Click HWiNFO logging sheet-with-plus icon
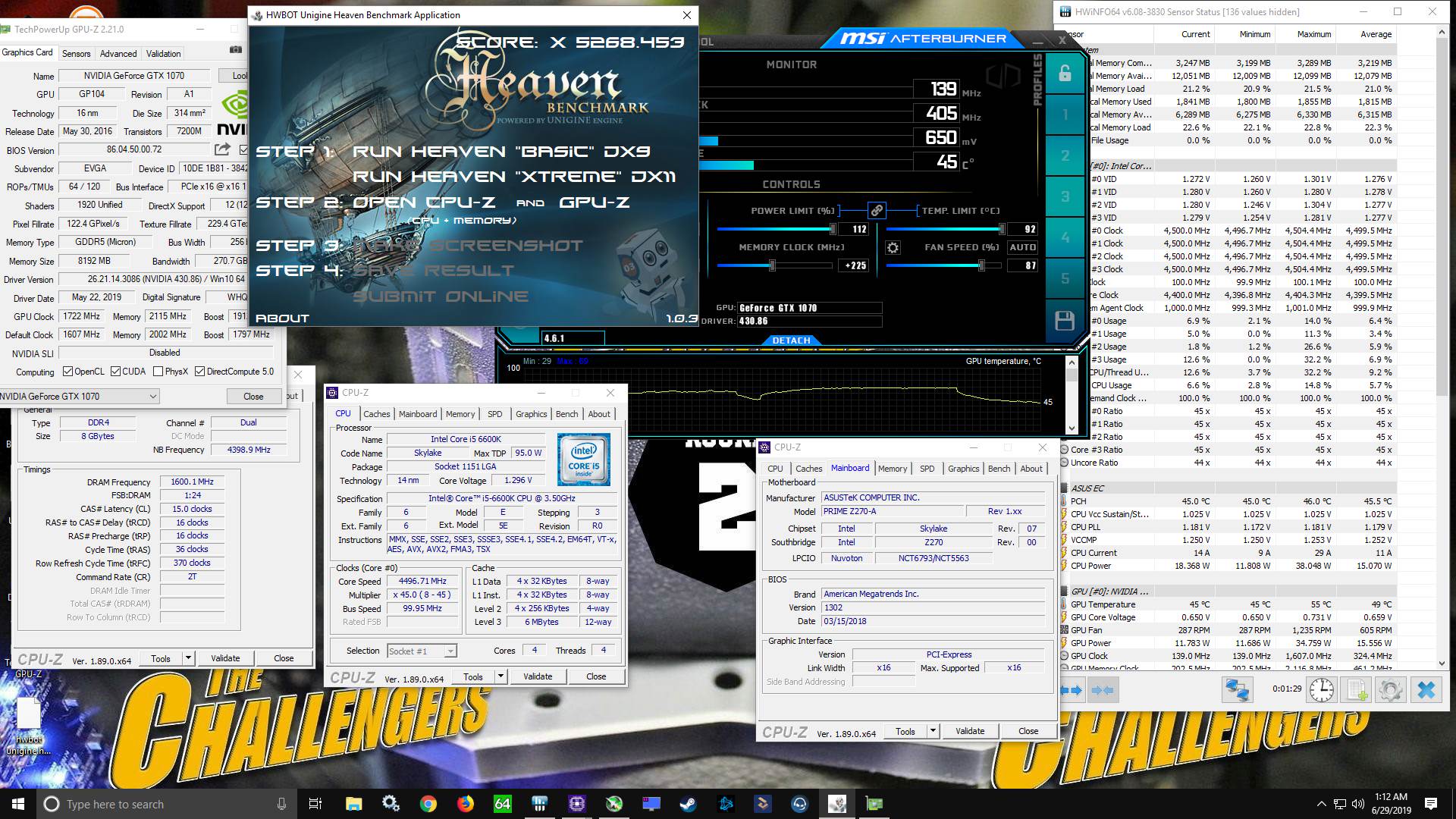The width and height of the screenshot is (1456, 819). tap(1357, 690)
